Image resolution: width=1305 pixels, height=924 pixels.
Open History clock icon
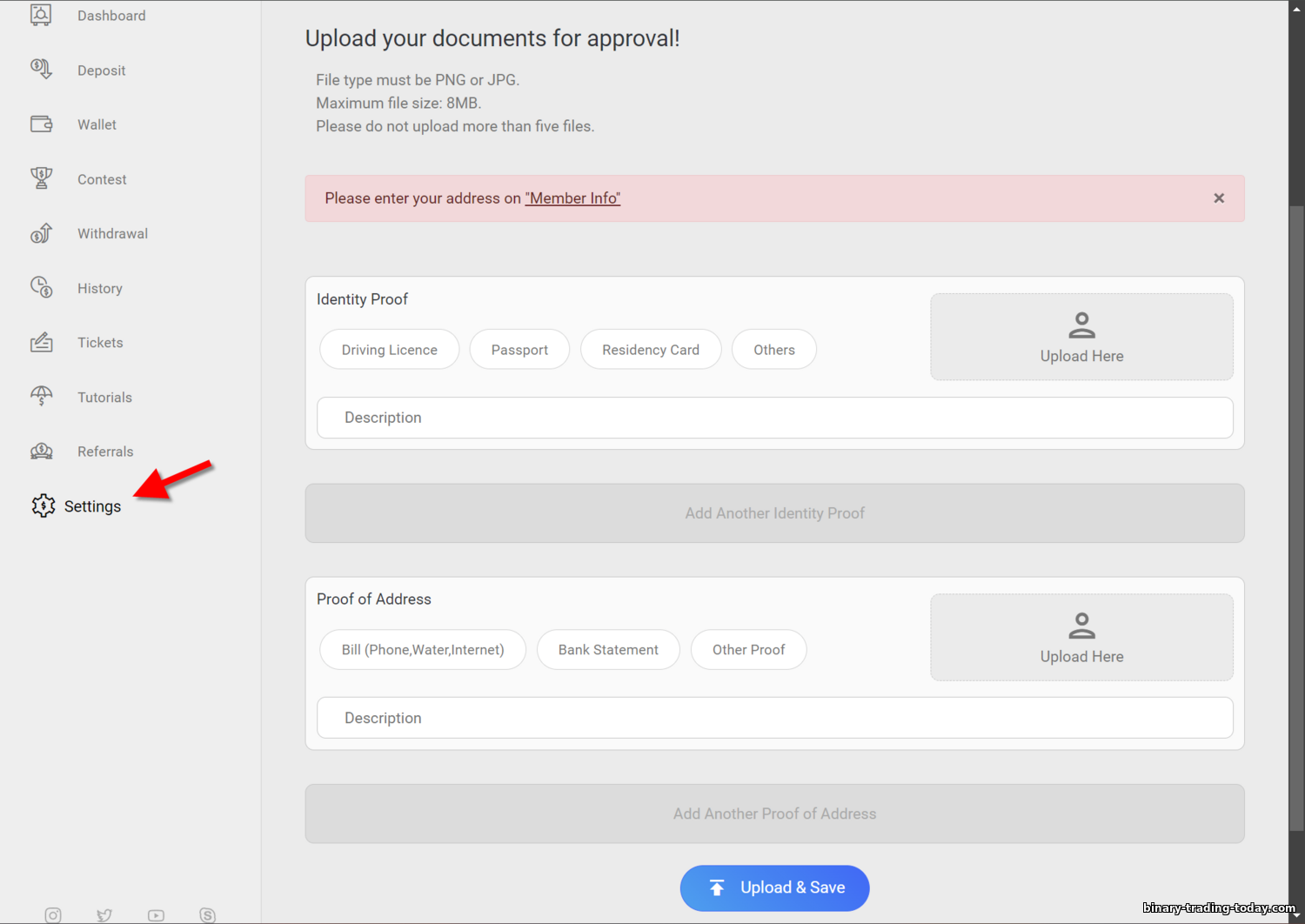click(x=41, y=287)
